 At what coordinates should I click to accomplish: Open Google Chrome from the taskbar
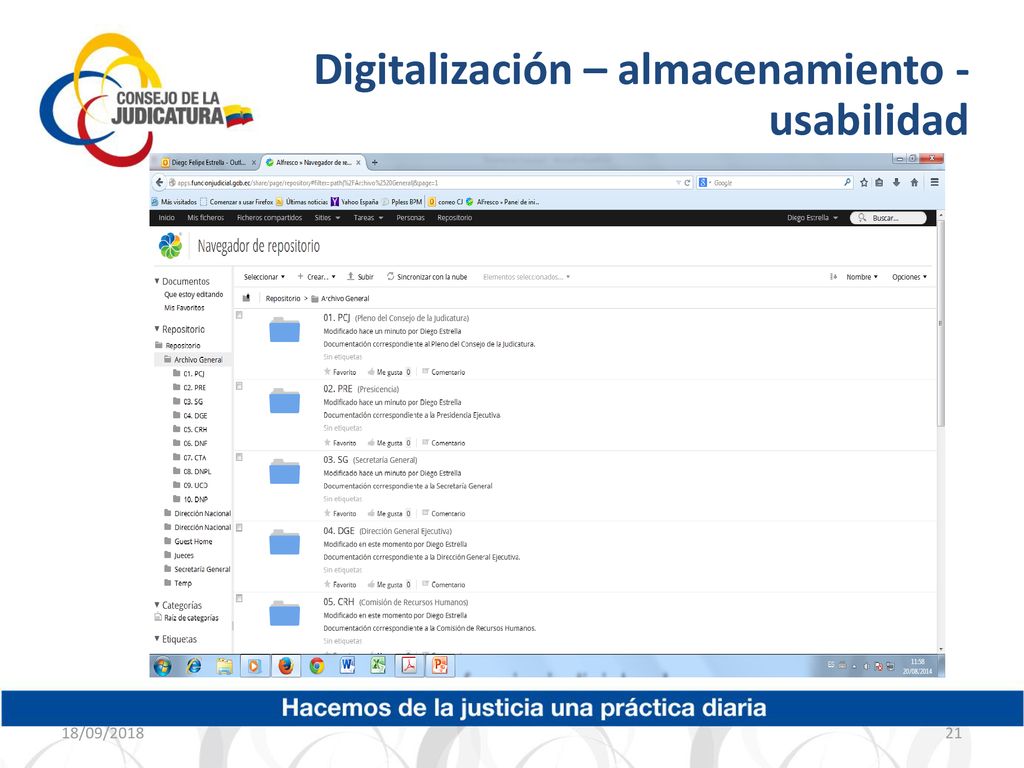(x=317, y=666)
